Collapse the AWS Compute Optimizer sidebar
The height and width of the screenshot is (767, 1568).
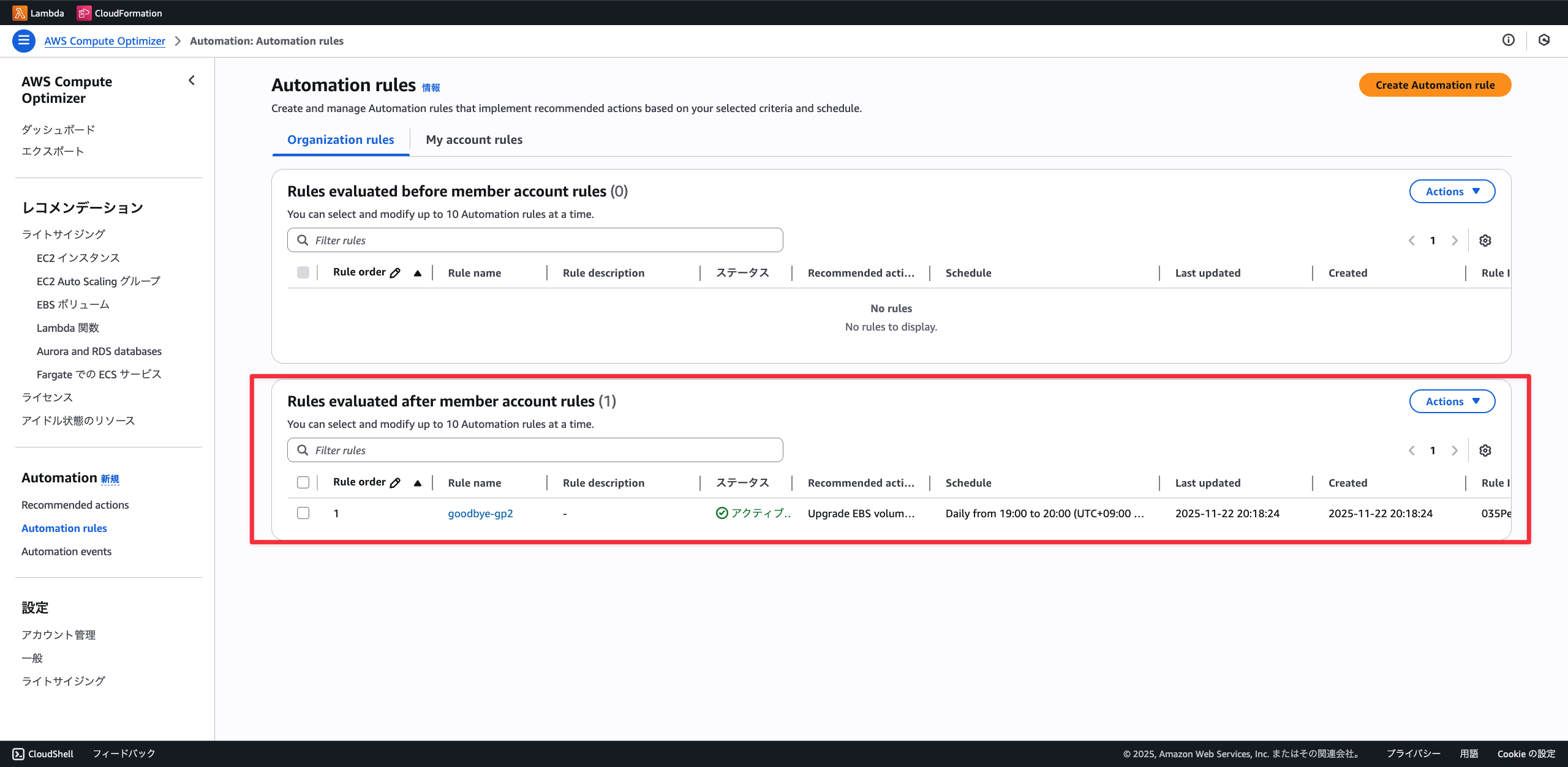tap(192, 80)
